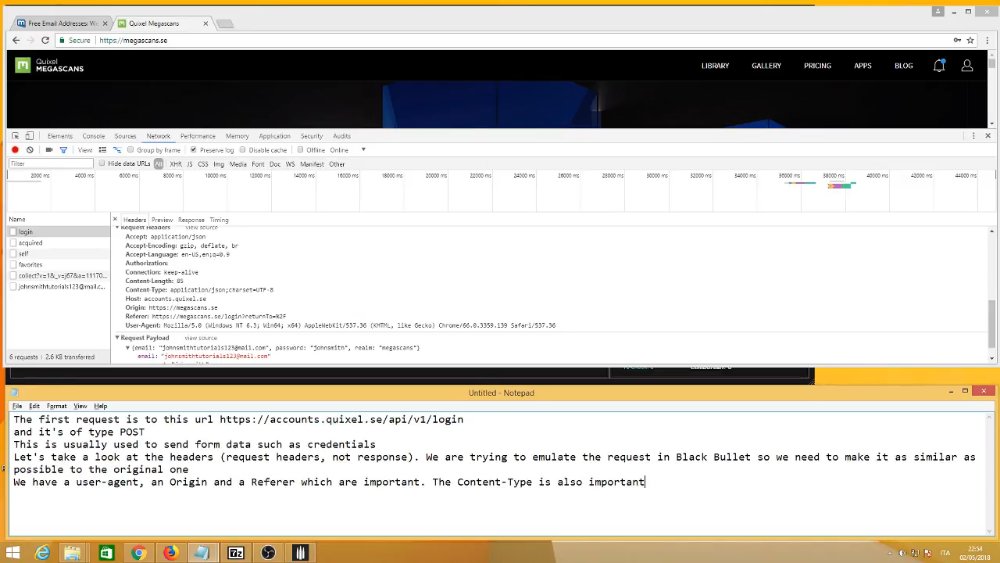This screenshot has height=563, width=1000.
Task: Click the Chrome address bar URL
Action: click(133, 40)
